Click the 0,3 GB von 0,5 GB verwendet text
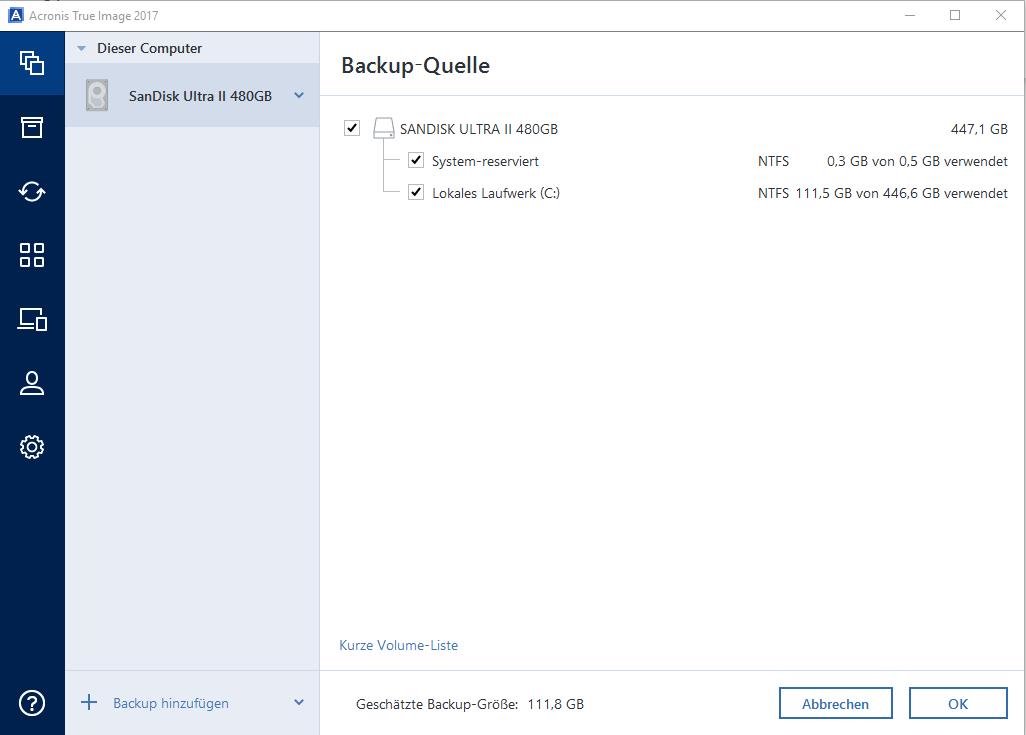This screenshot has width=1026, height=735. pos(917,161)
